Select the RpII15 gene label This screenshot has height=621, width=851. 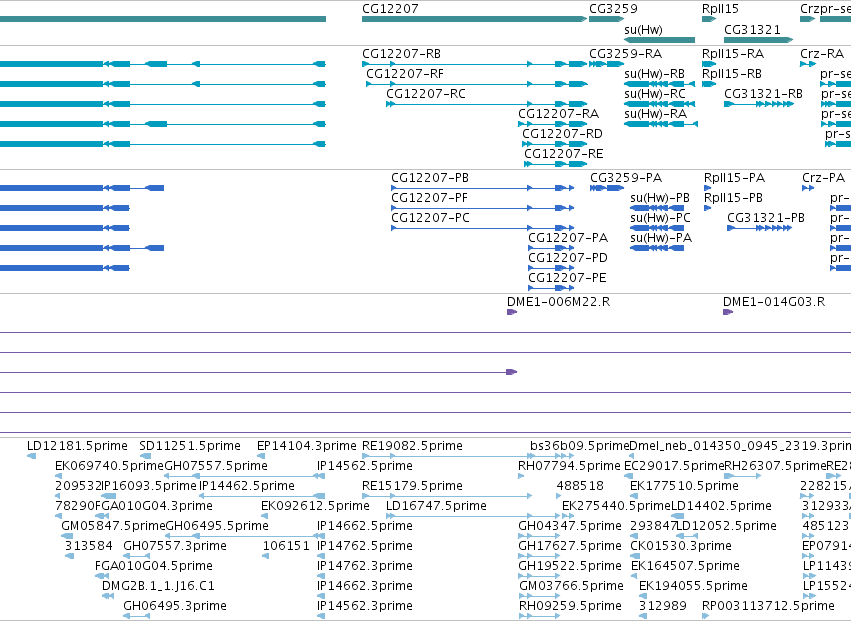coord(720,9)
